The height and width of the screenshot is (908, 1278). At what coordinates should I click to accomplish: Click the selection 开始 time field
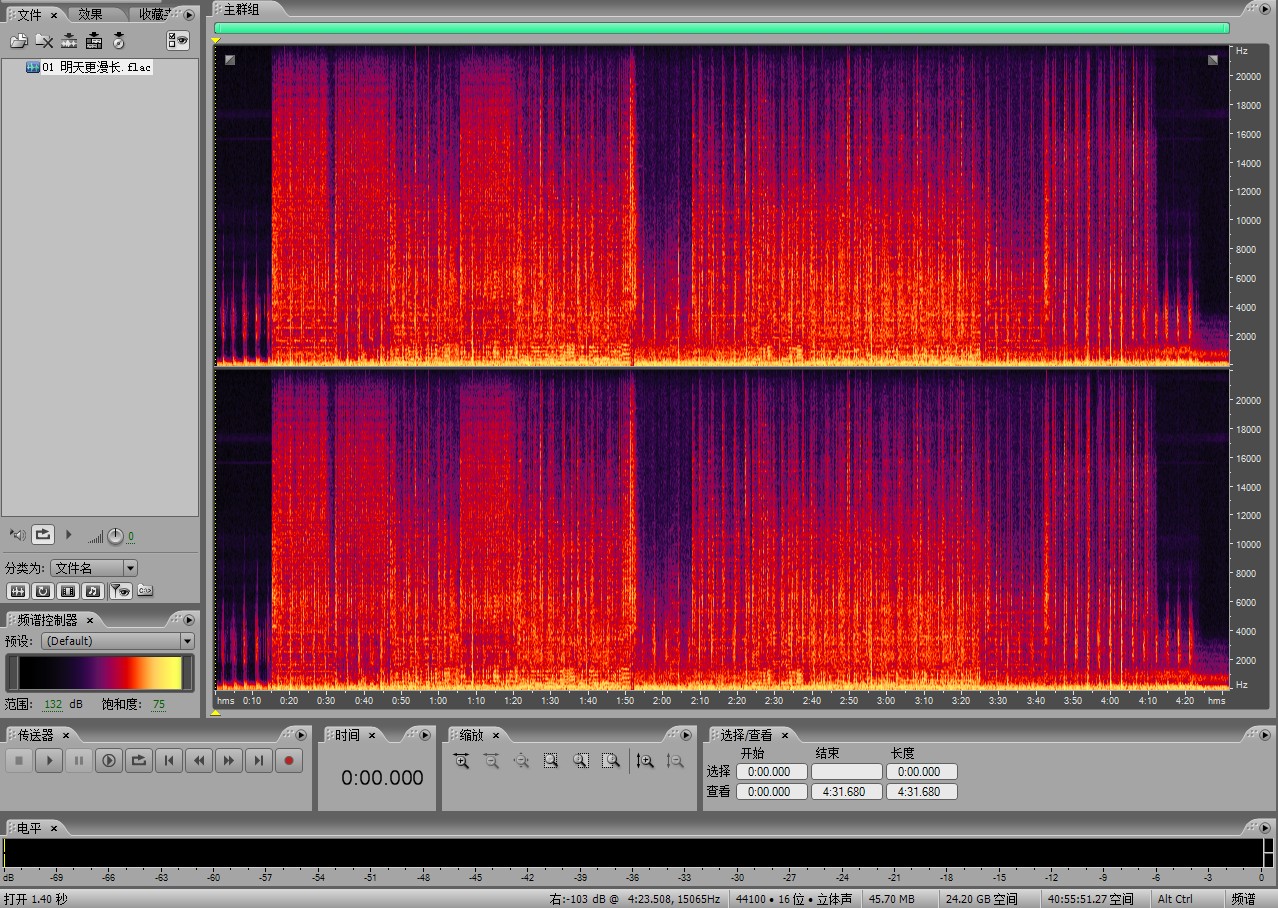pos(771,772)
